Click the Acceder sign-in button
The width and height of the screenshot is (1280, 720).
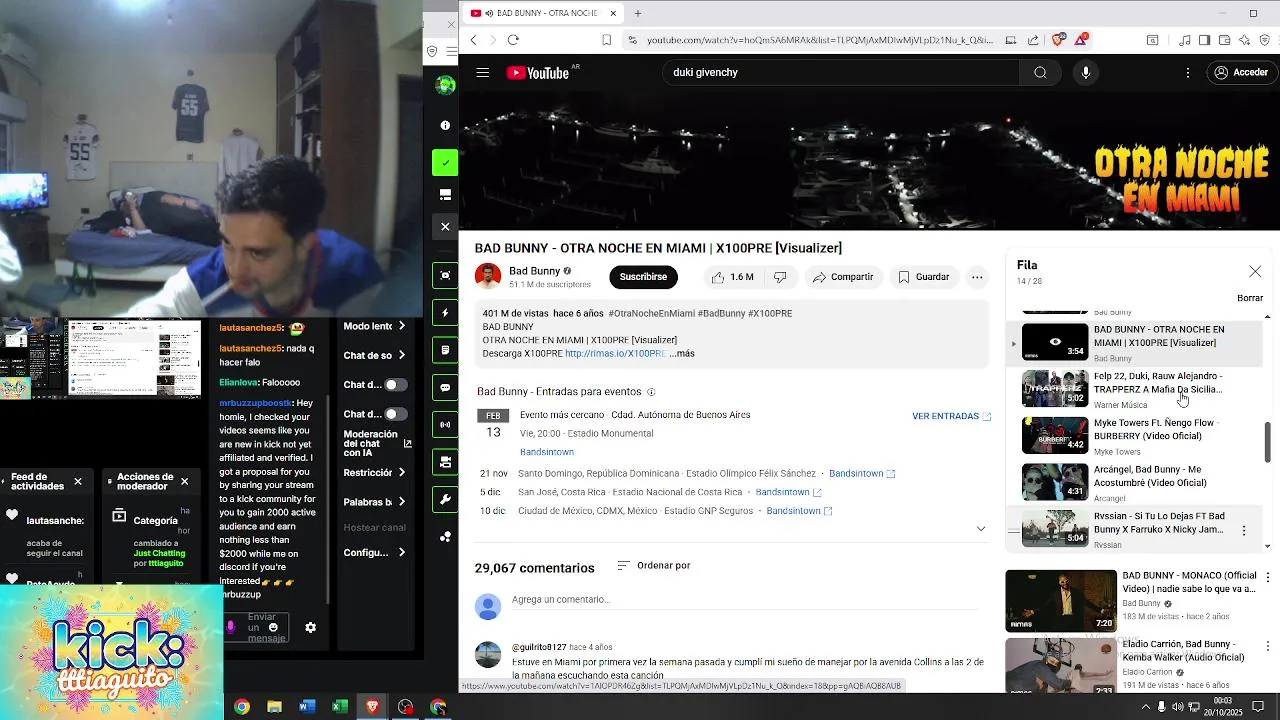tap(1241, 73)
